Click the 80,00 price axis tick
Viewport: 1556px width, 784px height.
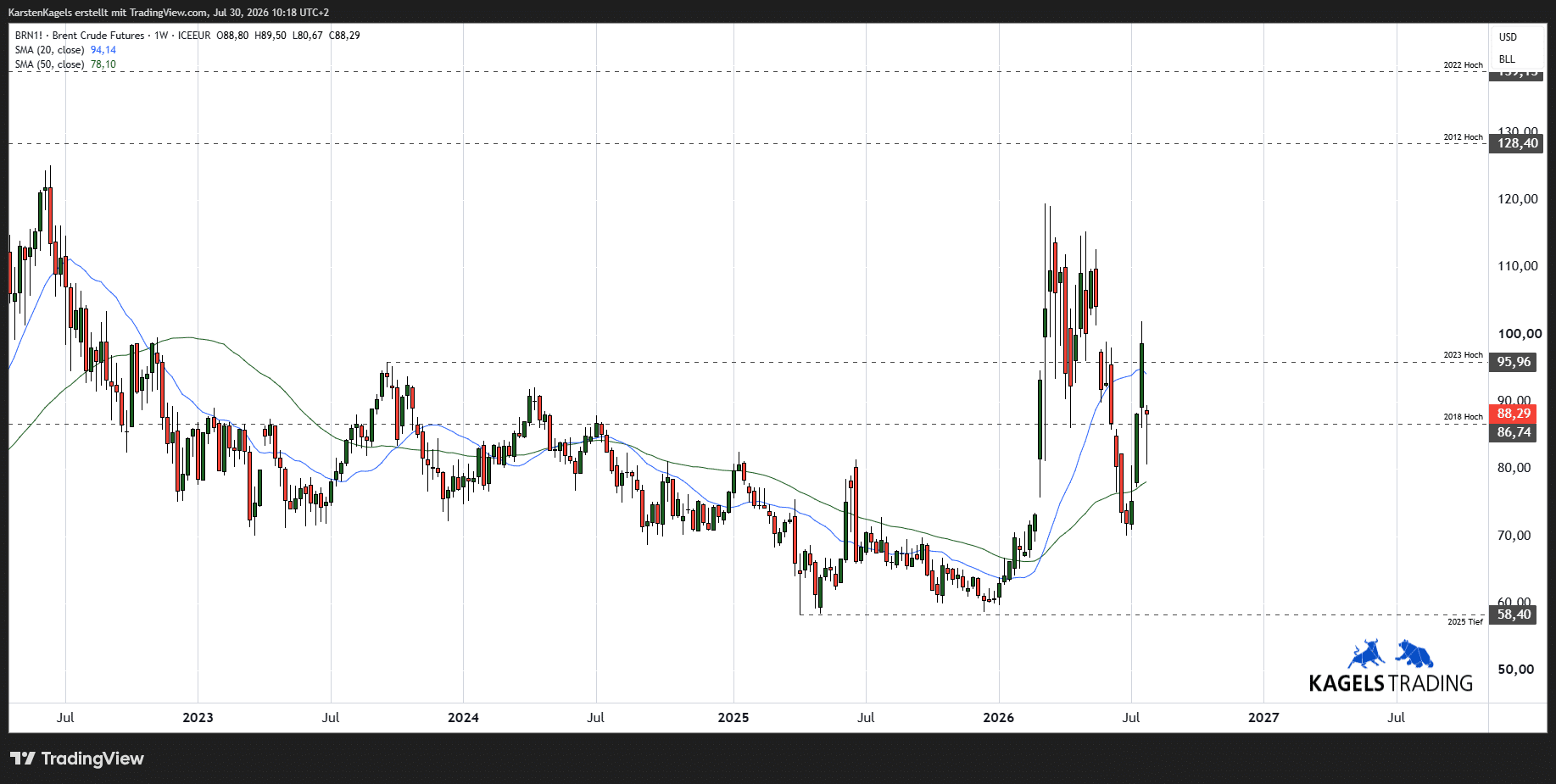(1514, 468)
